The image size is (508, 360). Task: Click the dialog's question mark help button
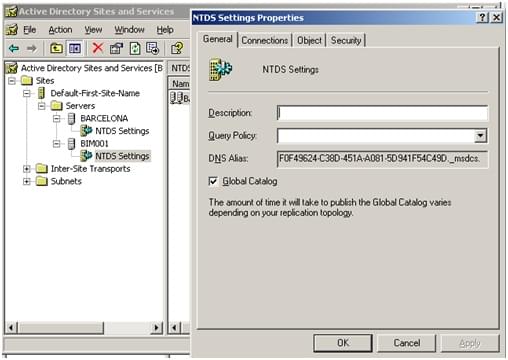coord(482,18)
